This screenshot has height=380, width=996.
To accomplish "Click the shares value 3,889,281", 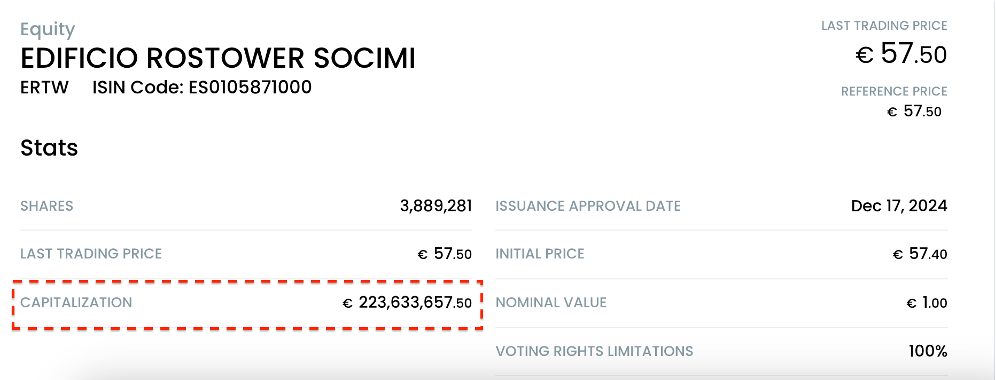I will (x=436, y=206).
